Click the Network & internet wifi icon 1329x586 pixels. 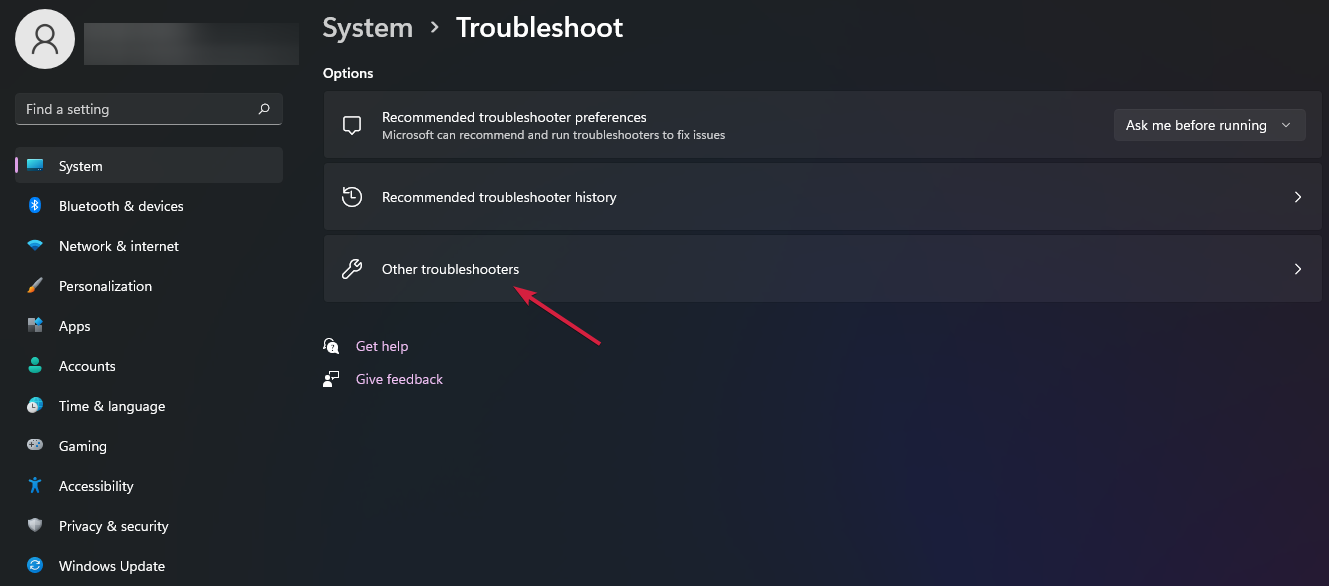click(x=35, y=246)
